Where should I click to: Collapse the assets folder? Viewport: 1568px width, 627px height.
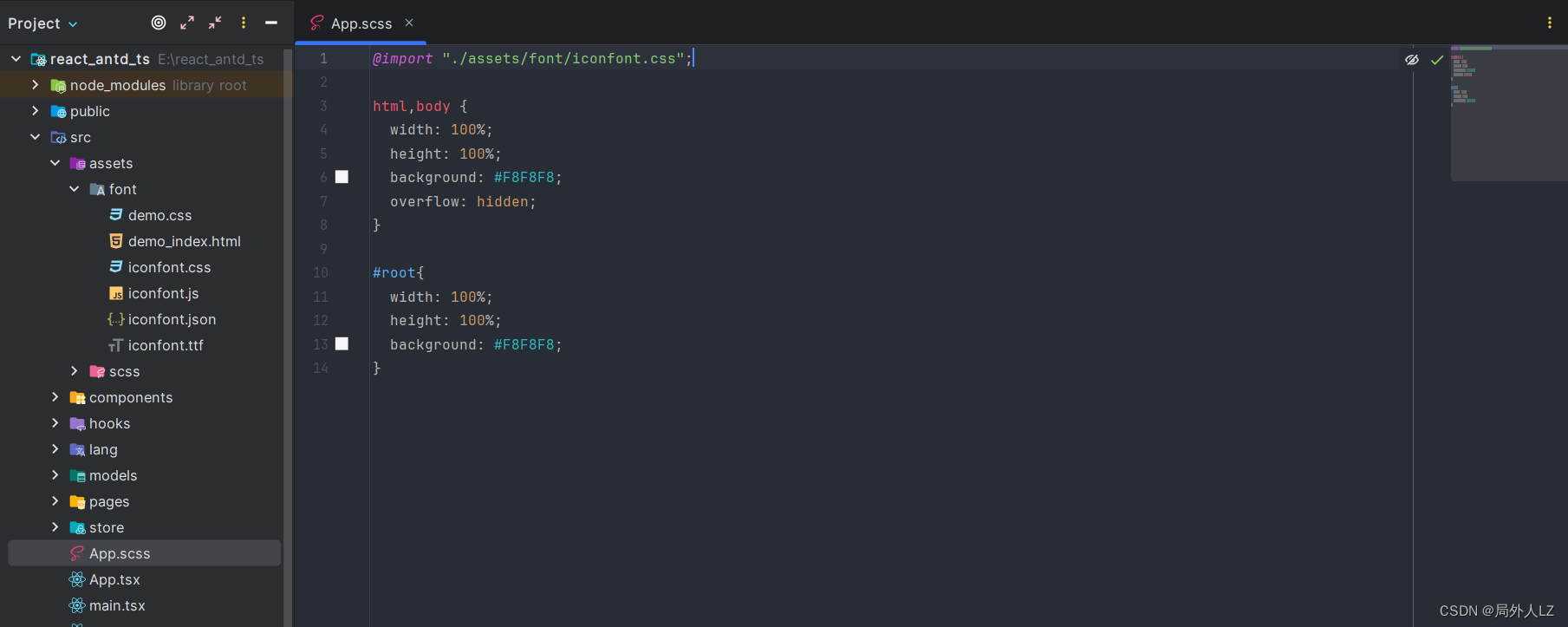coord(55,163)
